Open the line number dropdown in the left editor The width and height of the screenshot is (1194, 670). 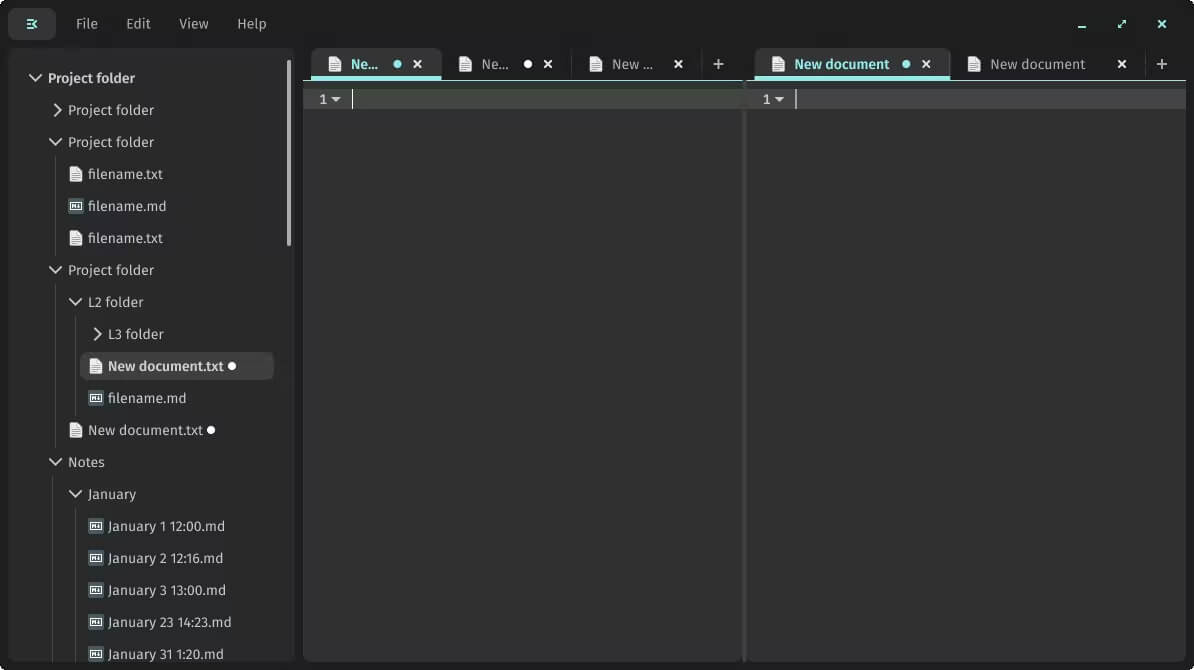pos(329,99)
